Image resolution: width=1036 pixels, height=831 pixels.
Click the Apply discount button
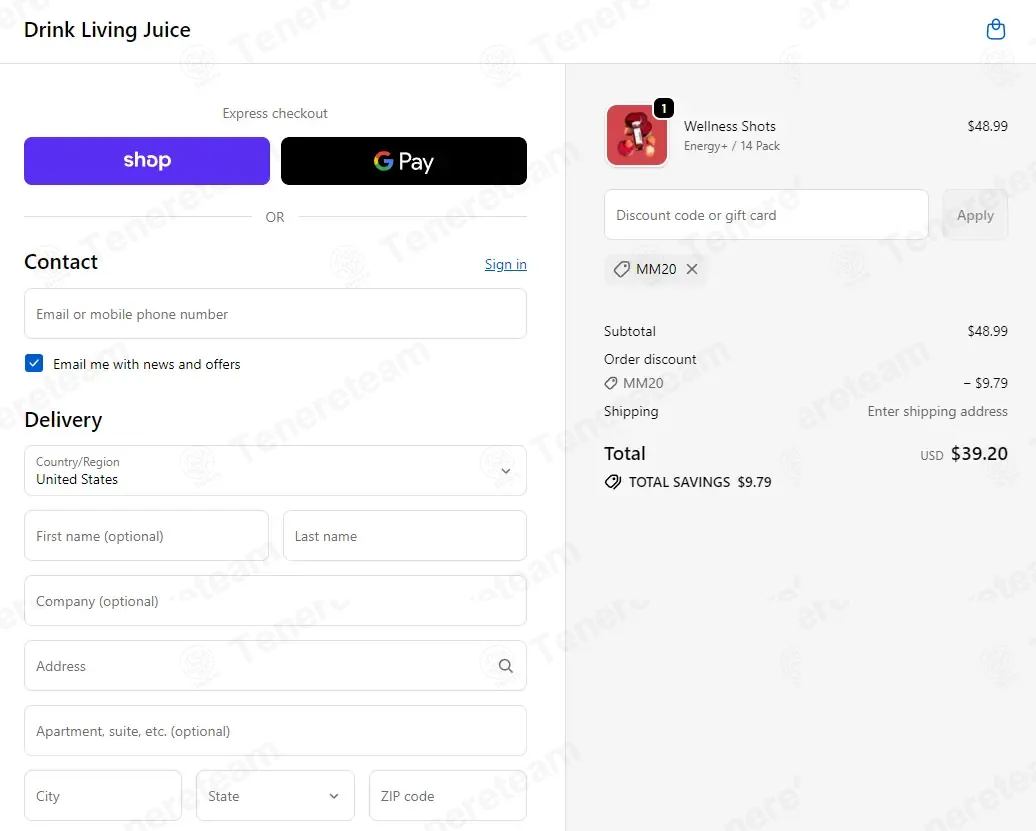(x=975, y=215)
